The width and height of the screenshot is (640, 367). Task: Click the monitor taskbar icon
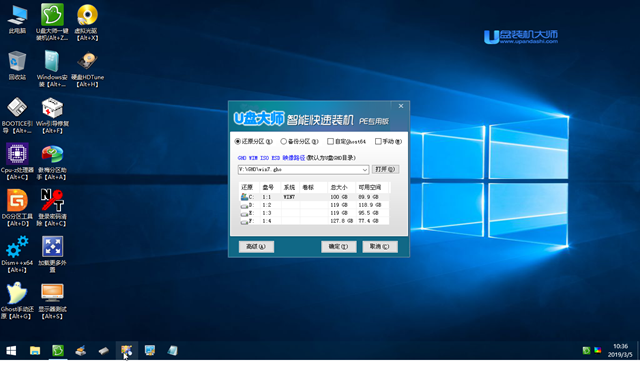(x=150, y=351)
